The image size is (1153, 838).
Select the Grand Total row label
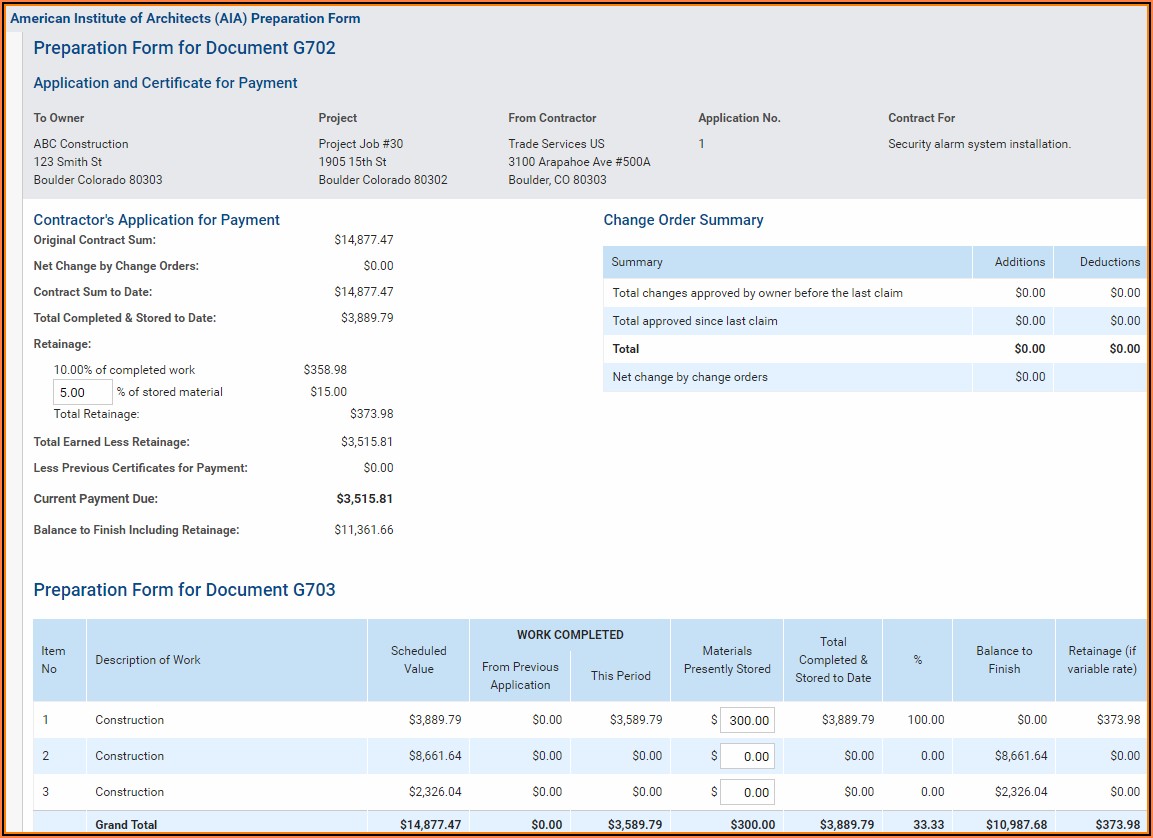(126, 825)
